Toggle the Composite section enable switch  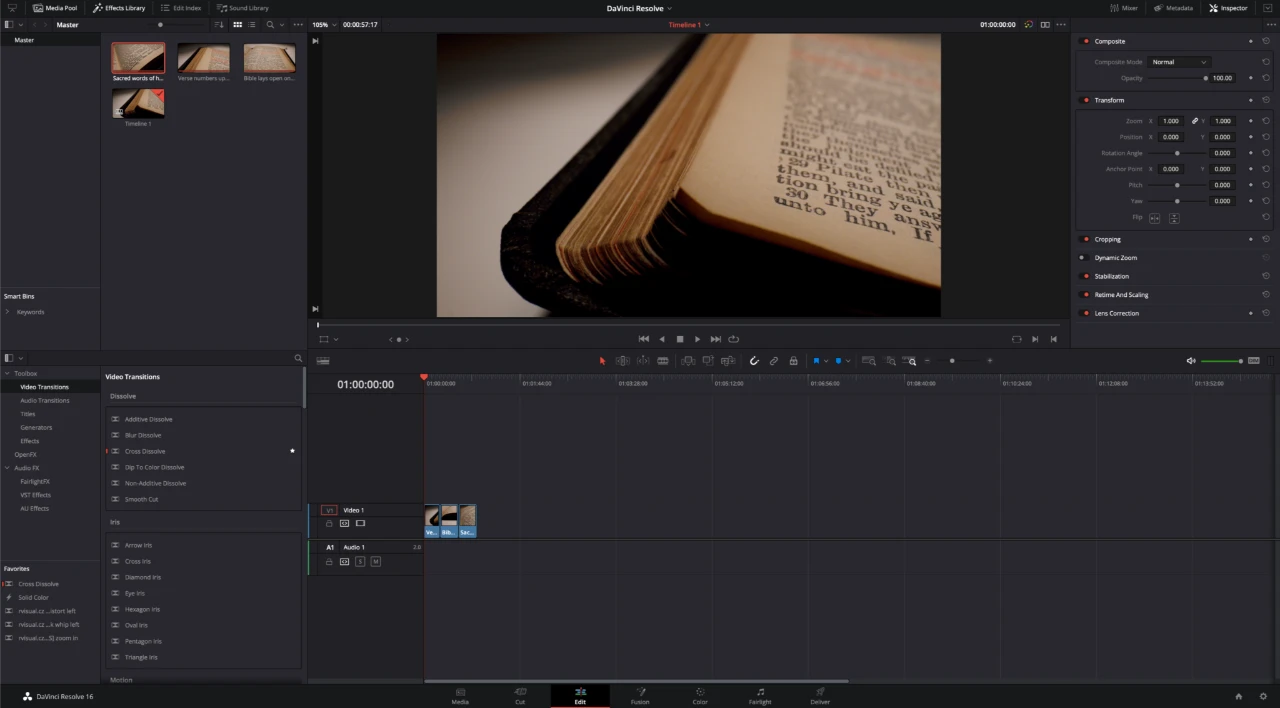1086,41
